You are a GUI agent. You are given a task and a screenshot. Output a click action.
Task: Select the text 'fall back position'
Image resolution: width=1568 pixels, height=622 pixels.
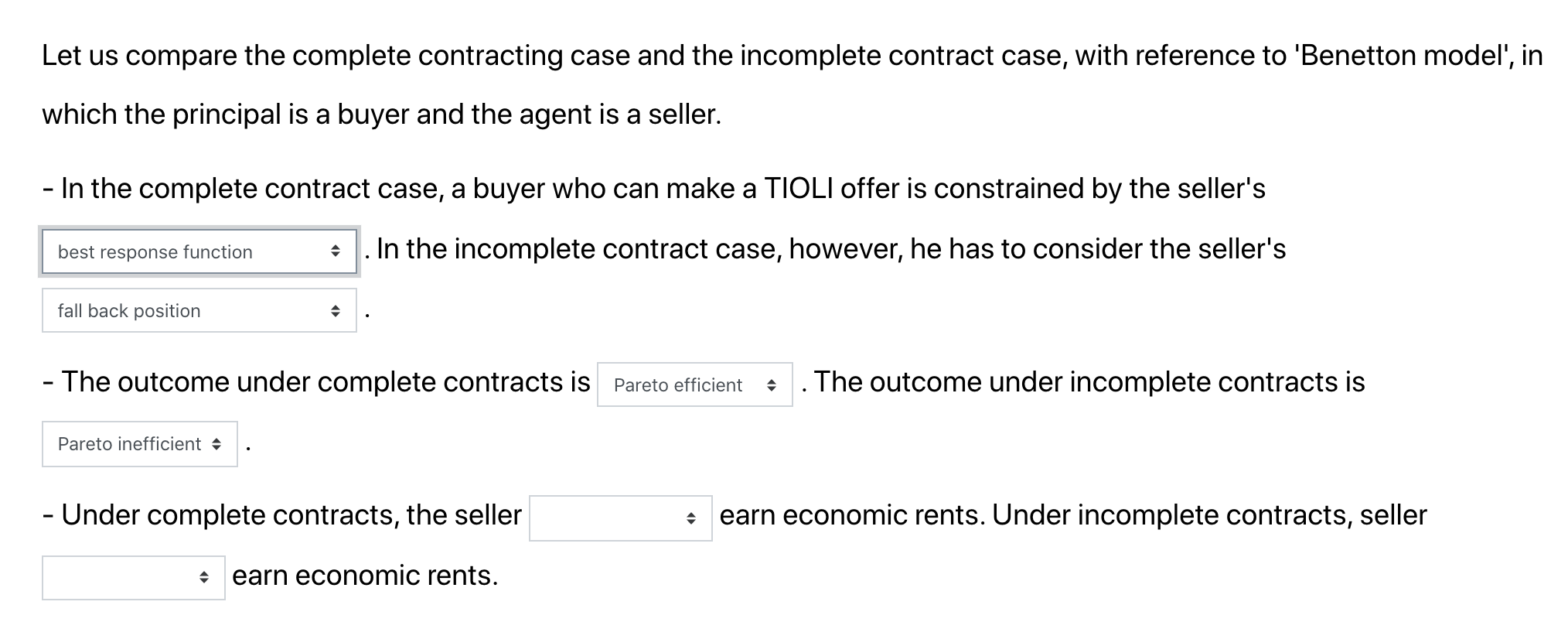click(x=128, y=311)
